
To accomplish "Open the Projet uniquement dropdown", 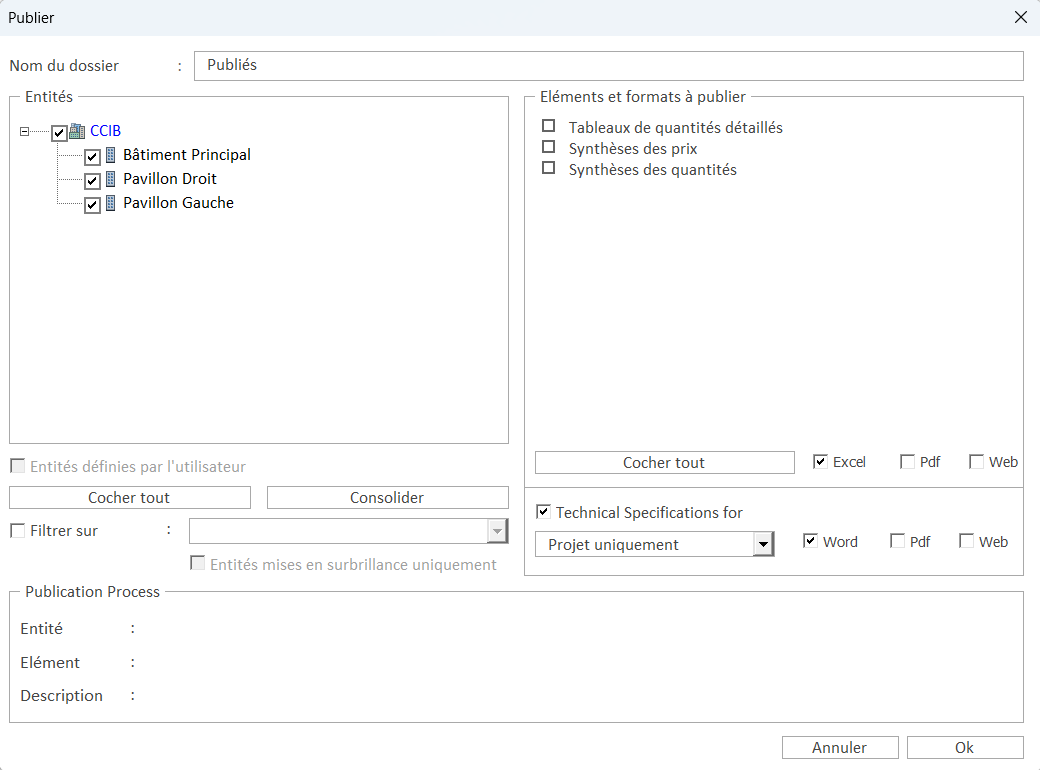I will click(x=763, y=545).
